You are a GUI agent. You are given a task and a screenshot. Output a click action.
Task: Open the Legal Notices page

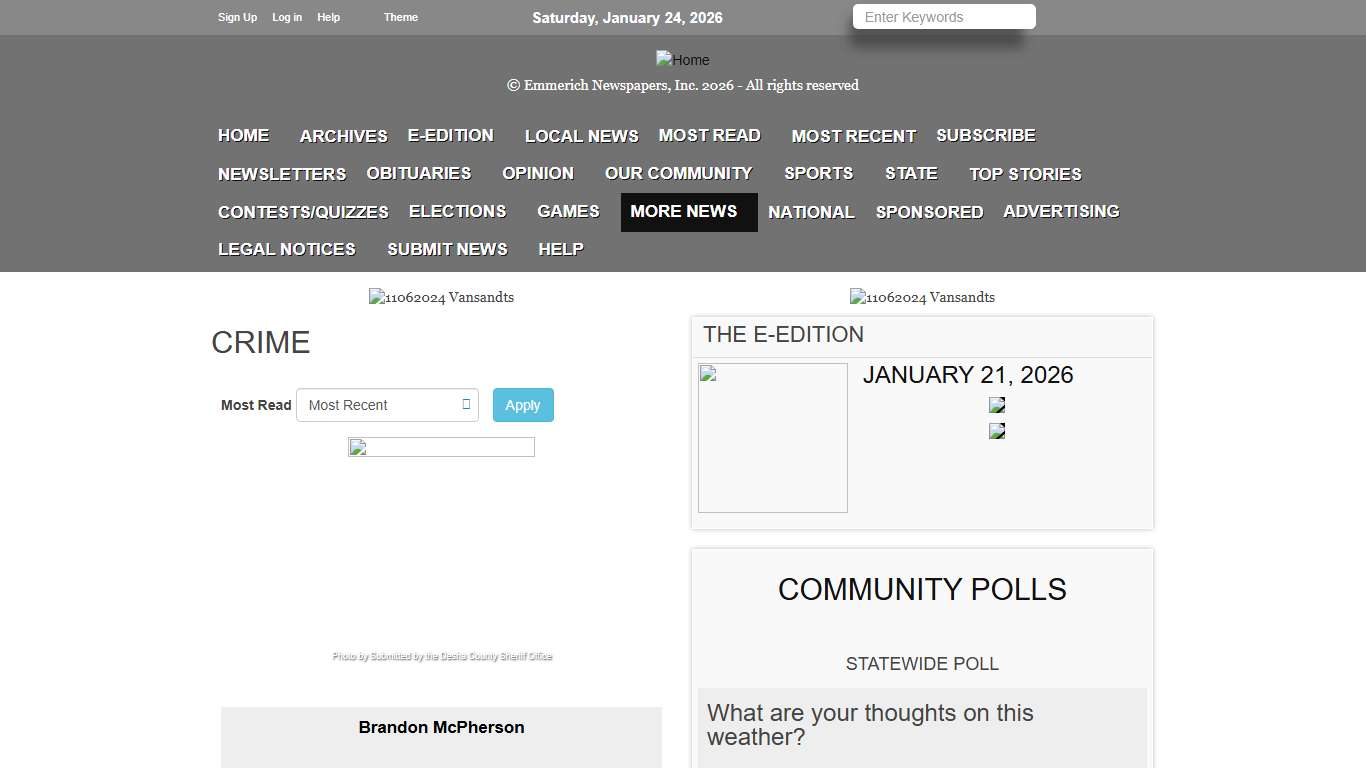click(x=287, y=250)
